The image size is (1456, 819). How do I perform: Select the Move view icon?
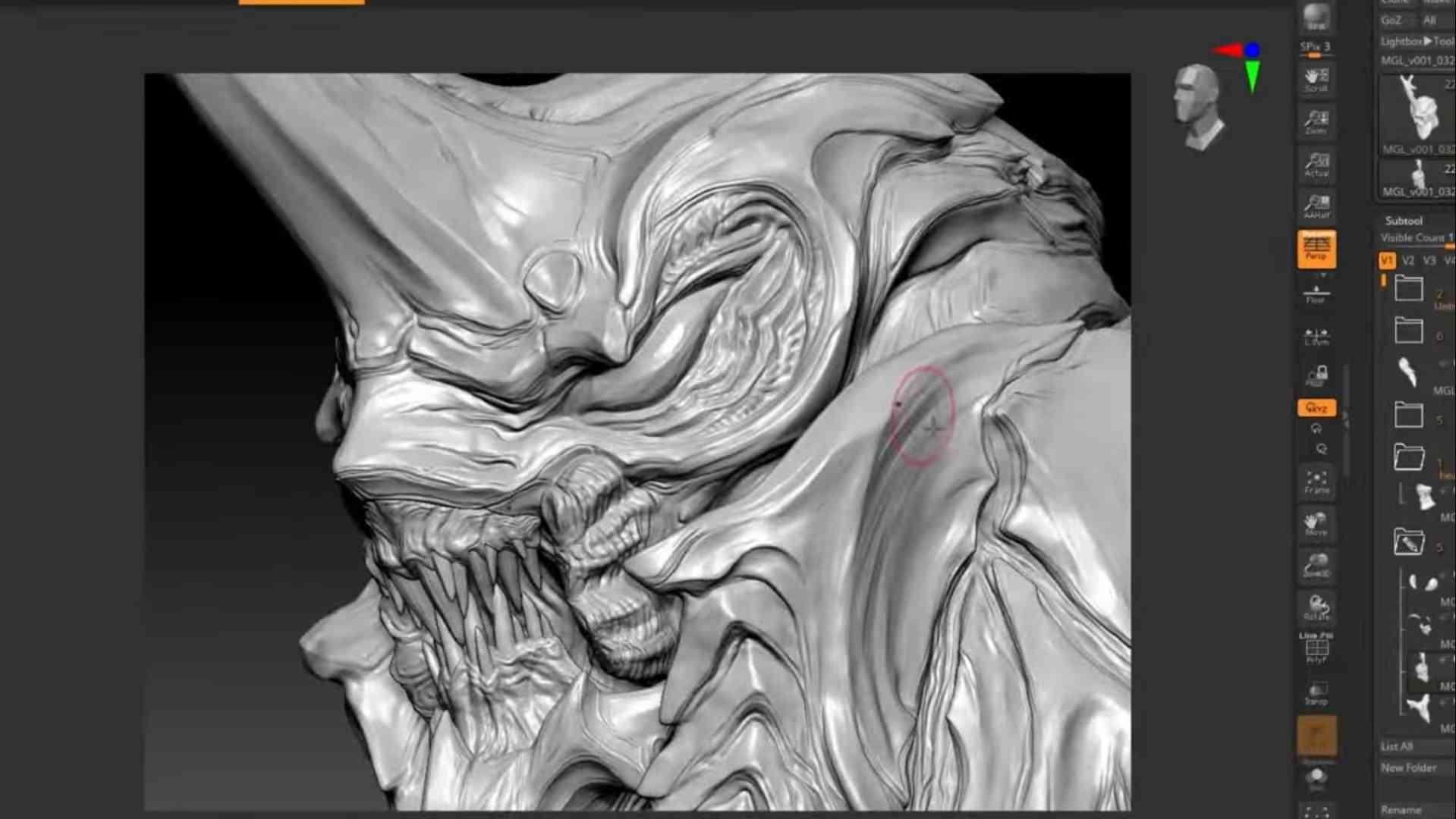[x=1316, y=524]
